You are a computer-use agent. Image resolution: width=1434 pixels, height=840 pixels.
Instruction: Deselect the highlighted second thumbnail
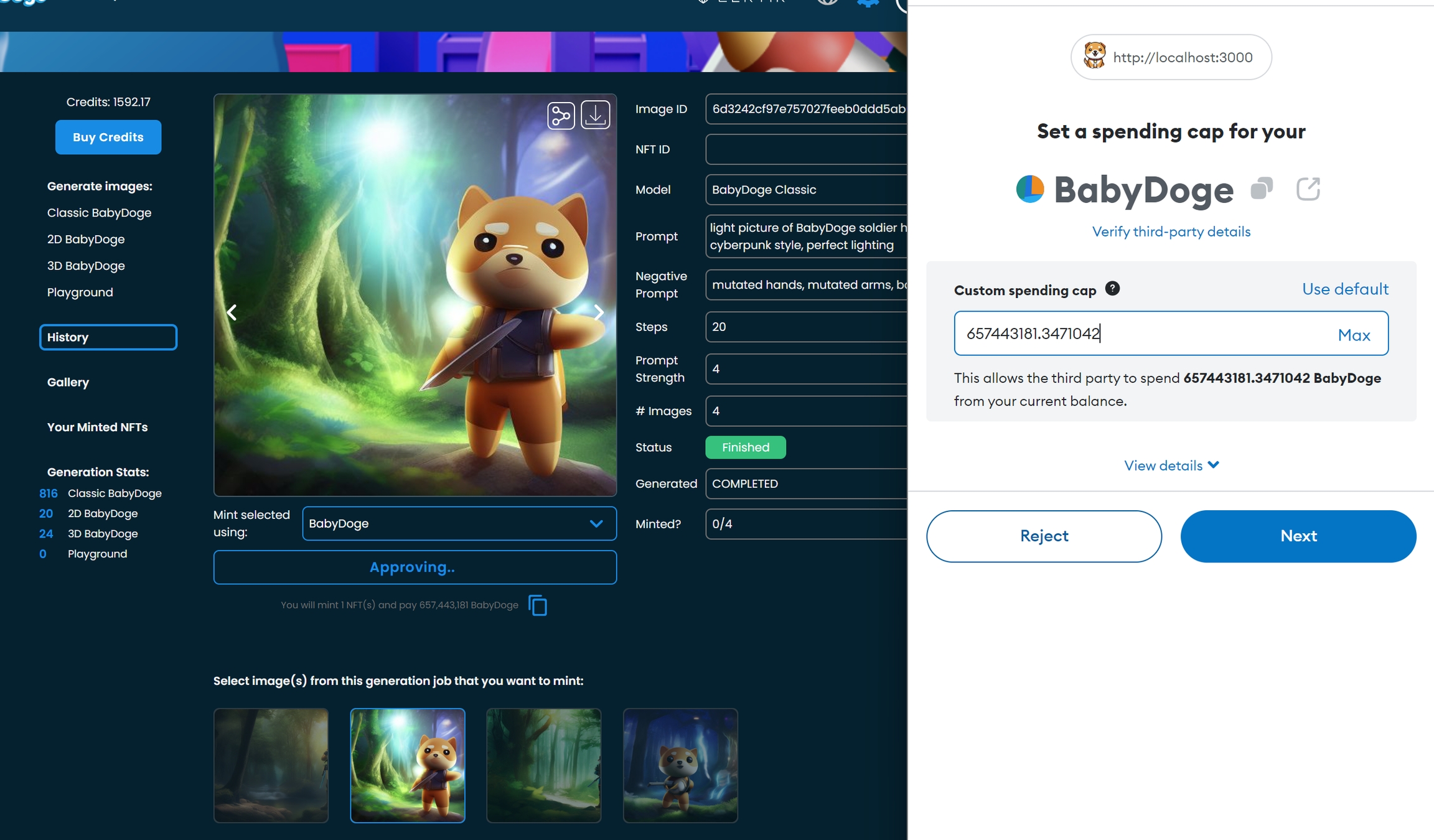click(407, 765)
